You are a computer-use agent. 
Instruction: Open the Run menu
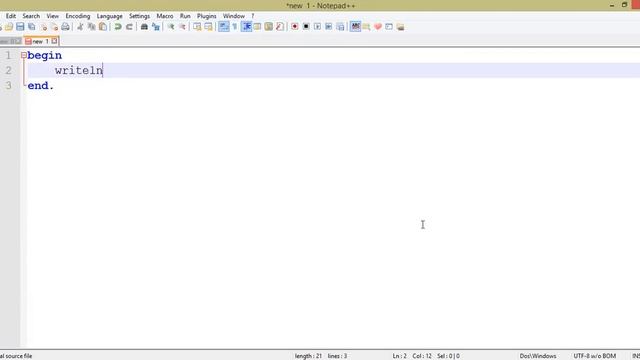[185, 16]
